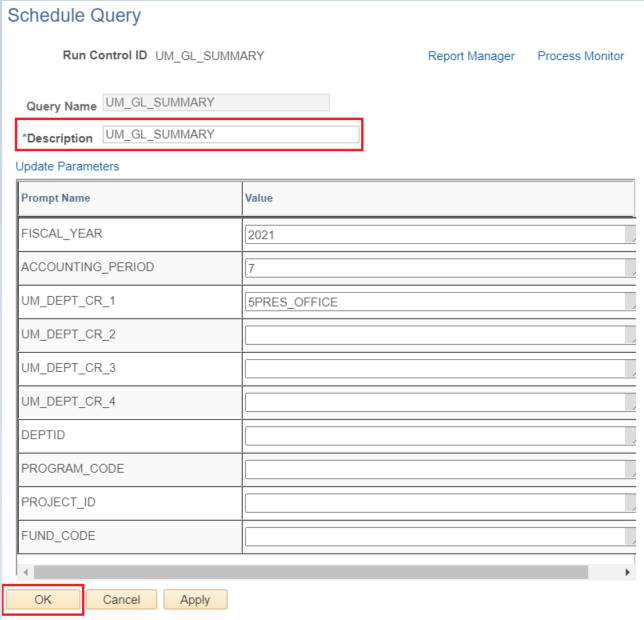Click the Schedule Query page title

74,16
